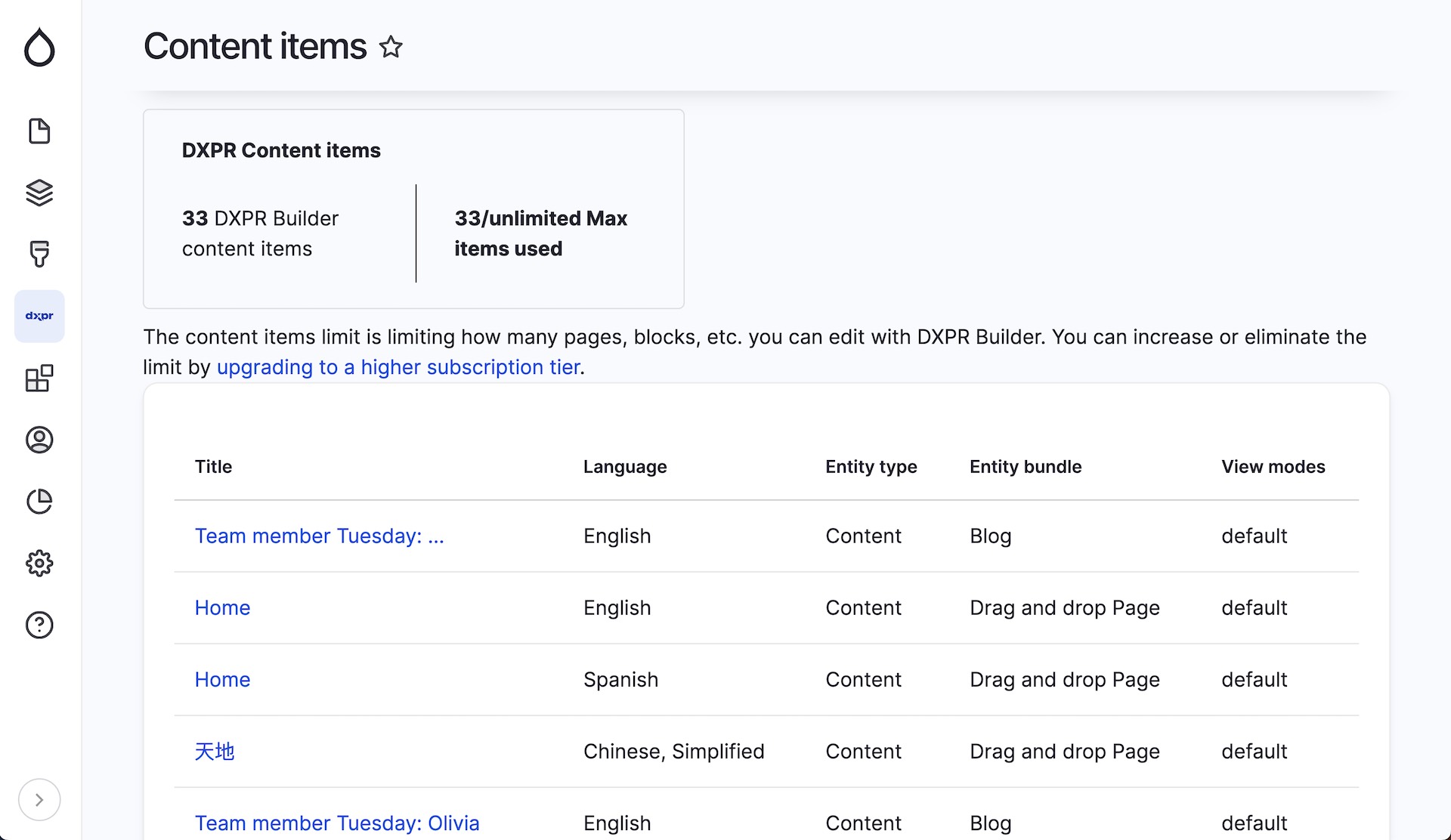Open the Help question mark icon
Screen dimensions: 1451x840
39,625
